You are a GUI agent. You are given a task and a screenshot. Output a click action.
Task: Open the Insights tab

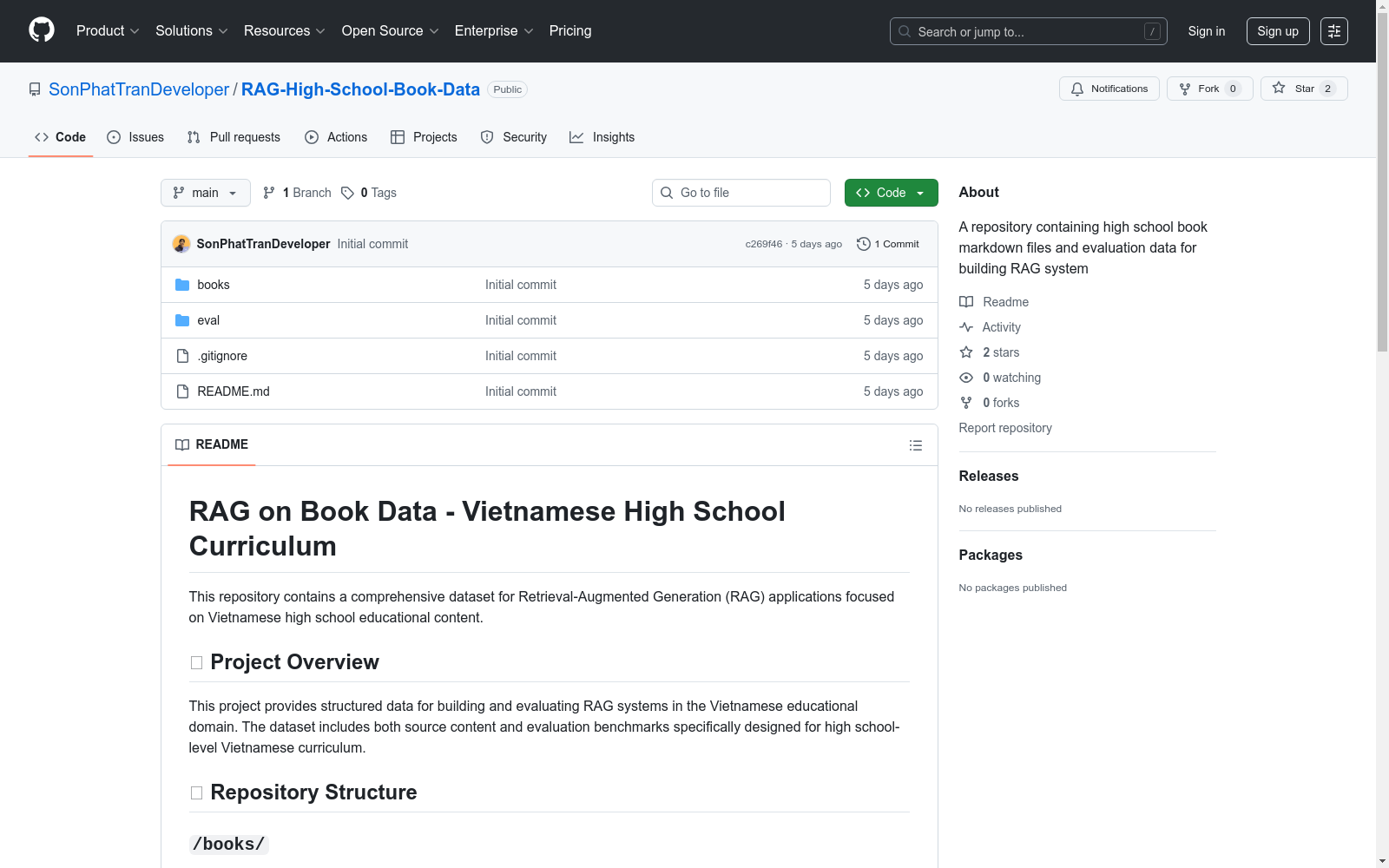602,137
